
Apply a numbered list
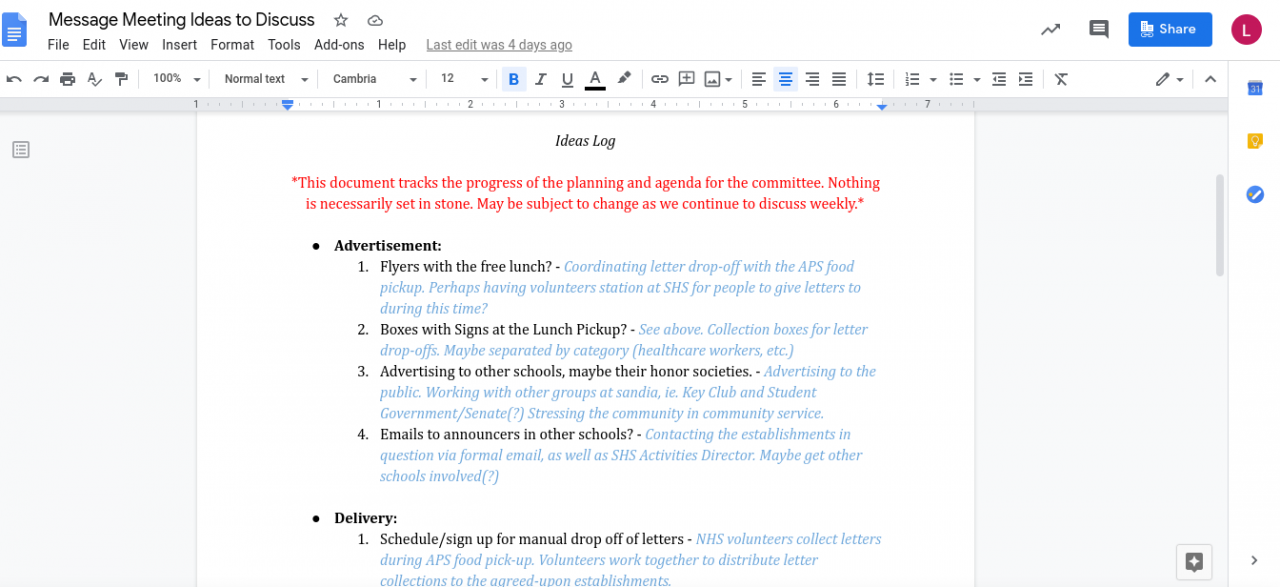pos(912,79)
